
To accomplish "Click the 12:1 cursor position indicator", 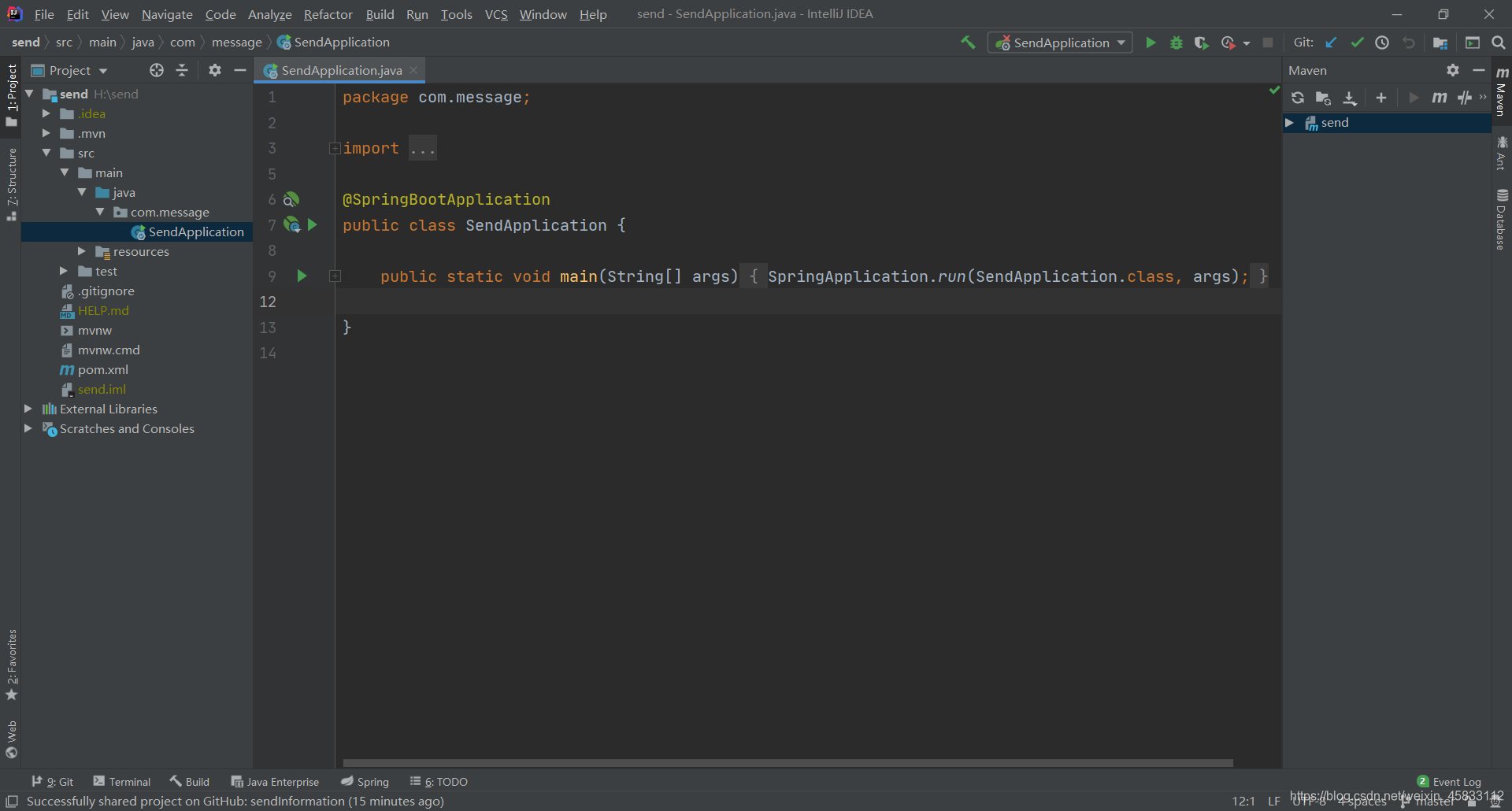I will (1243, 801).
